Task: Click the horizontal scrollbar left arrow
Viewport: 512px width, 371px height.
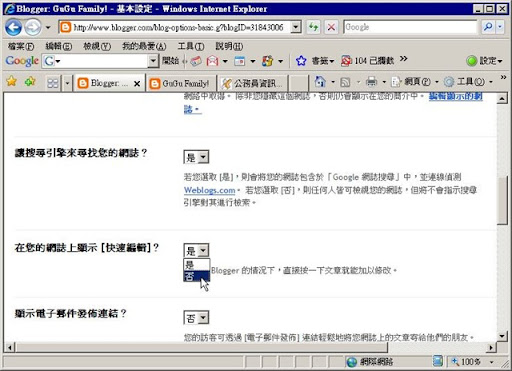Action: tap(10, 348)
